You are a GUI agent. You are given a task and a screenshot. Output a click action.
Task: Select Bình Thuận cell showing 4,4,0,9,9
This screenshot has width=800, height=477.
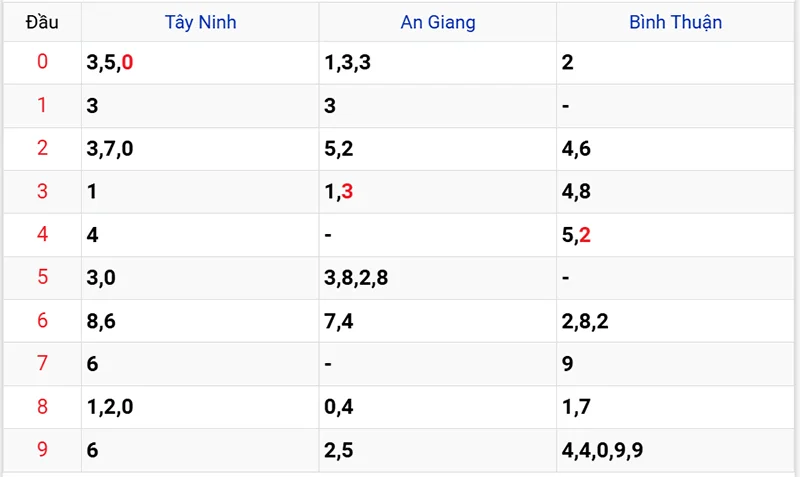602,450
